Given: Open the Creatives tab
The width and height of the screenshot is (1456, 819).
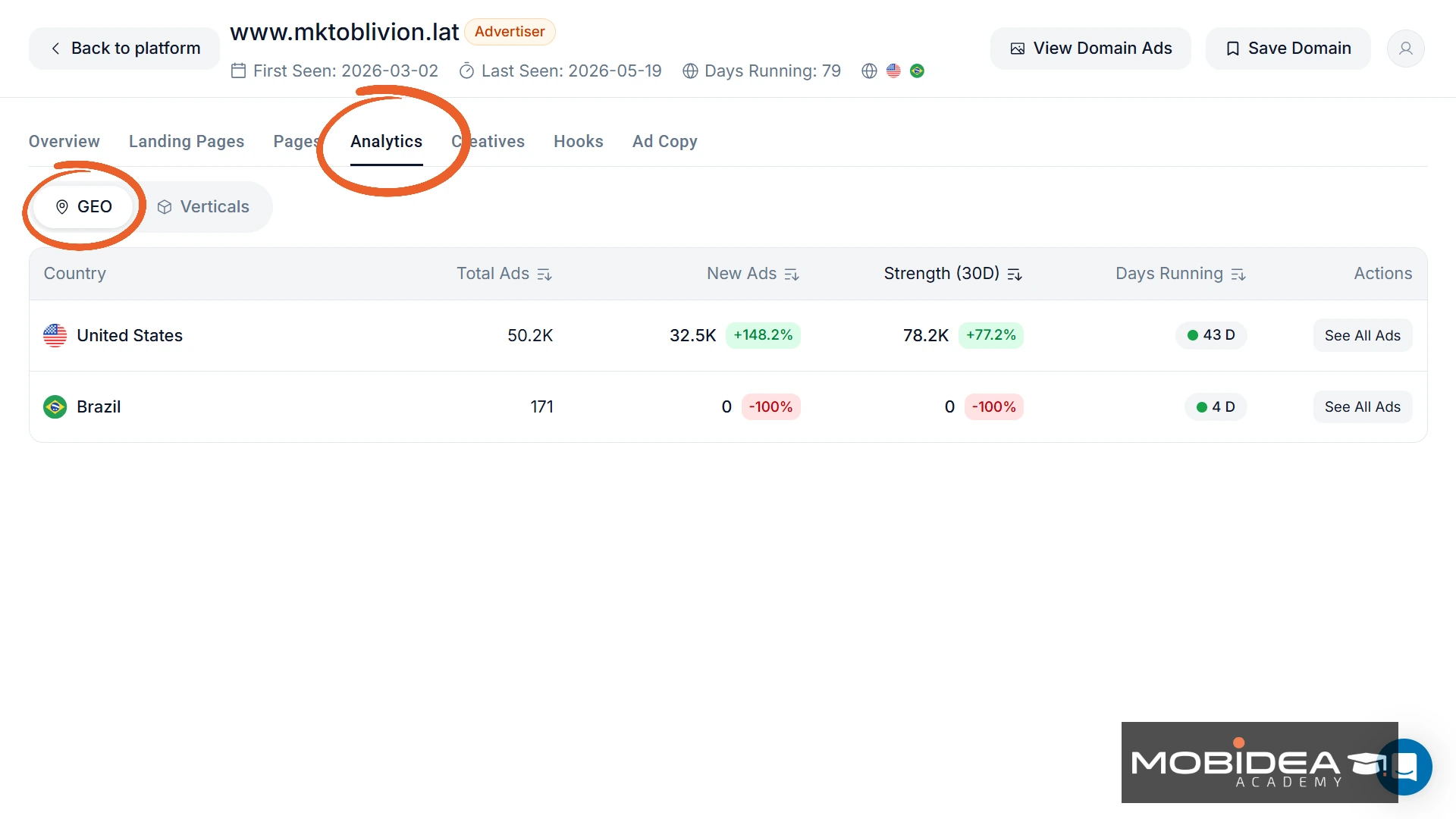Looking at the screenshot, I should pyautogui.click(x=488, y=141).
